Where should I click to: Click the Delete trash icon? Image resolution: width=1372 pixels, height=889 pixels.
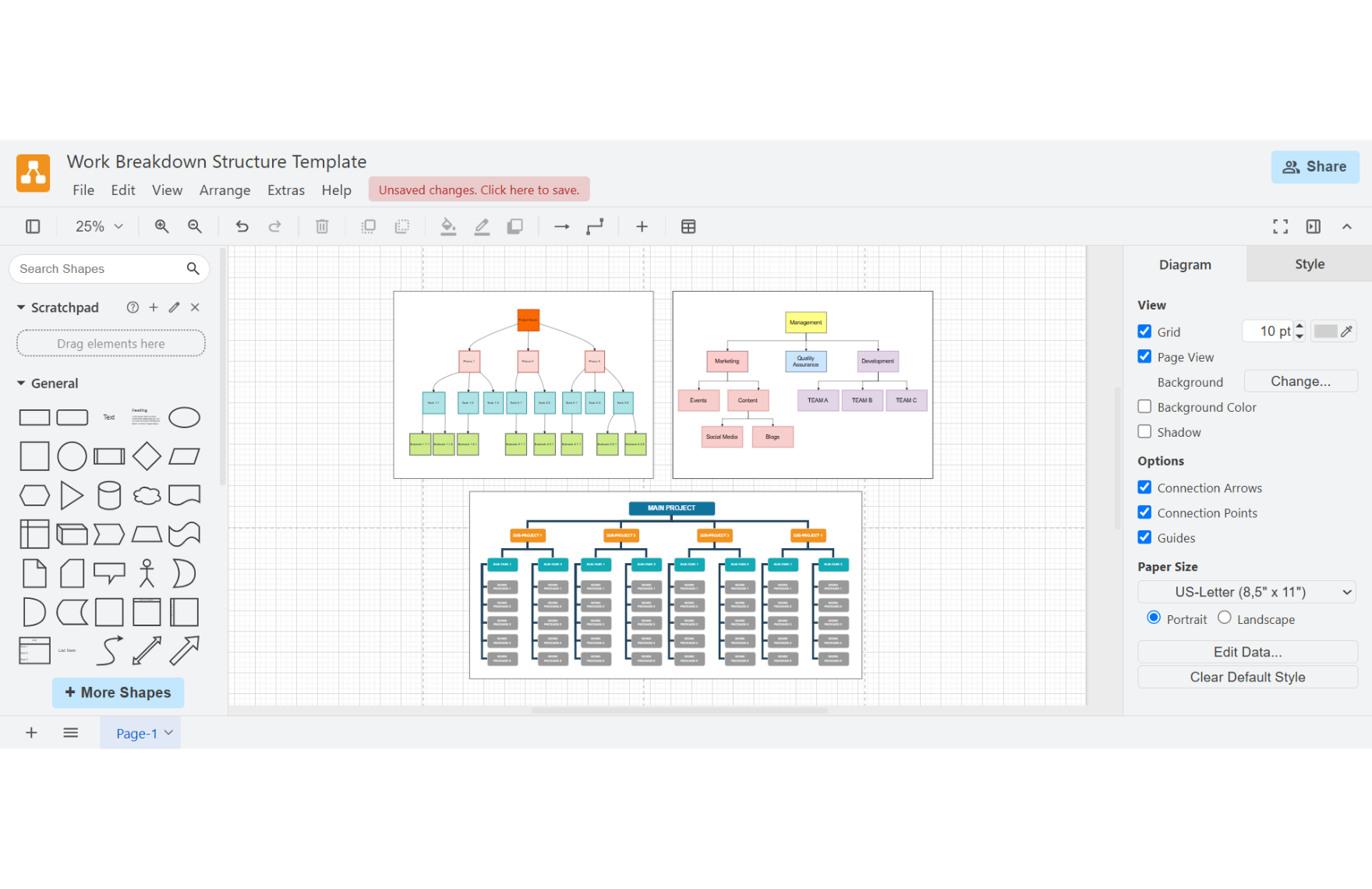click(x=322, y=227)
